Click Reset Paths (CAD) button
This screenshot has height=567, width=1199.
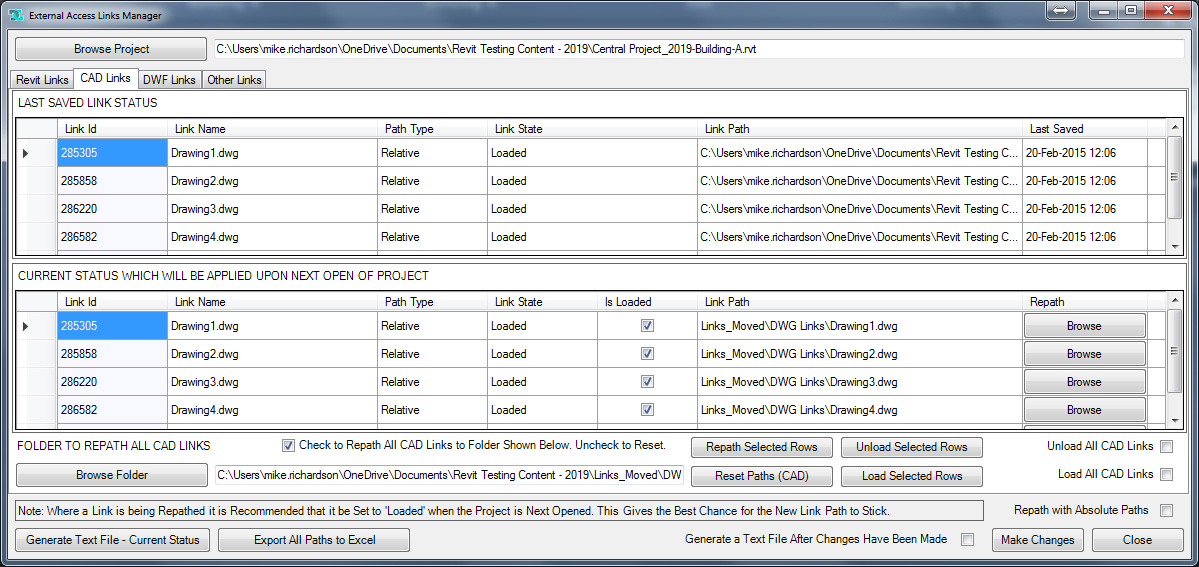pos(762,475)
